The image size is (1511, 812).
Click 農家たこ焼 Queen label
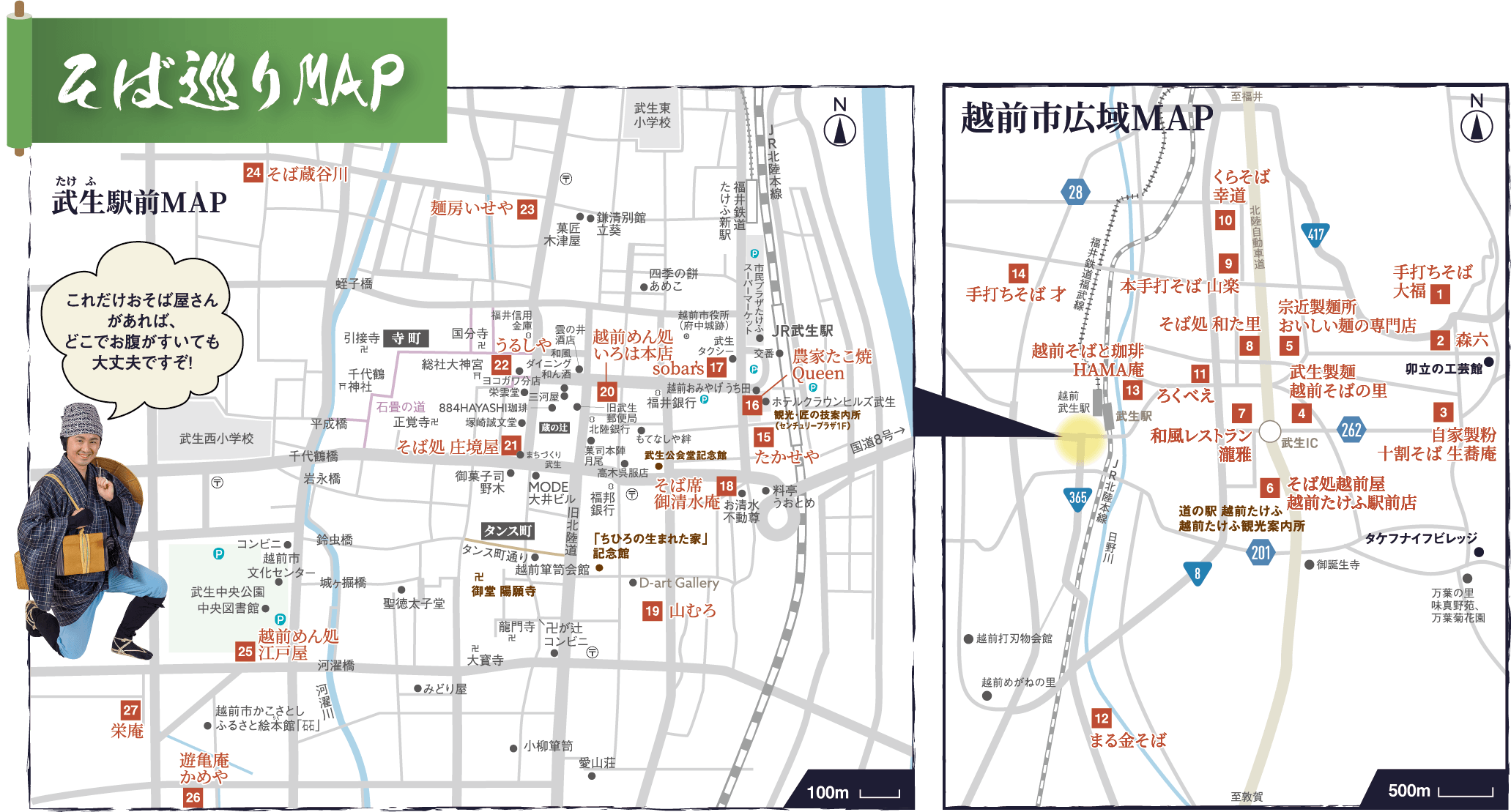click(x=832, y=365)
